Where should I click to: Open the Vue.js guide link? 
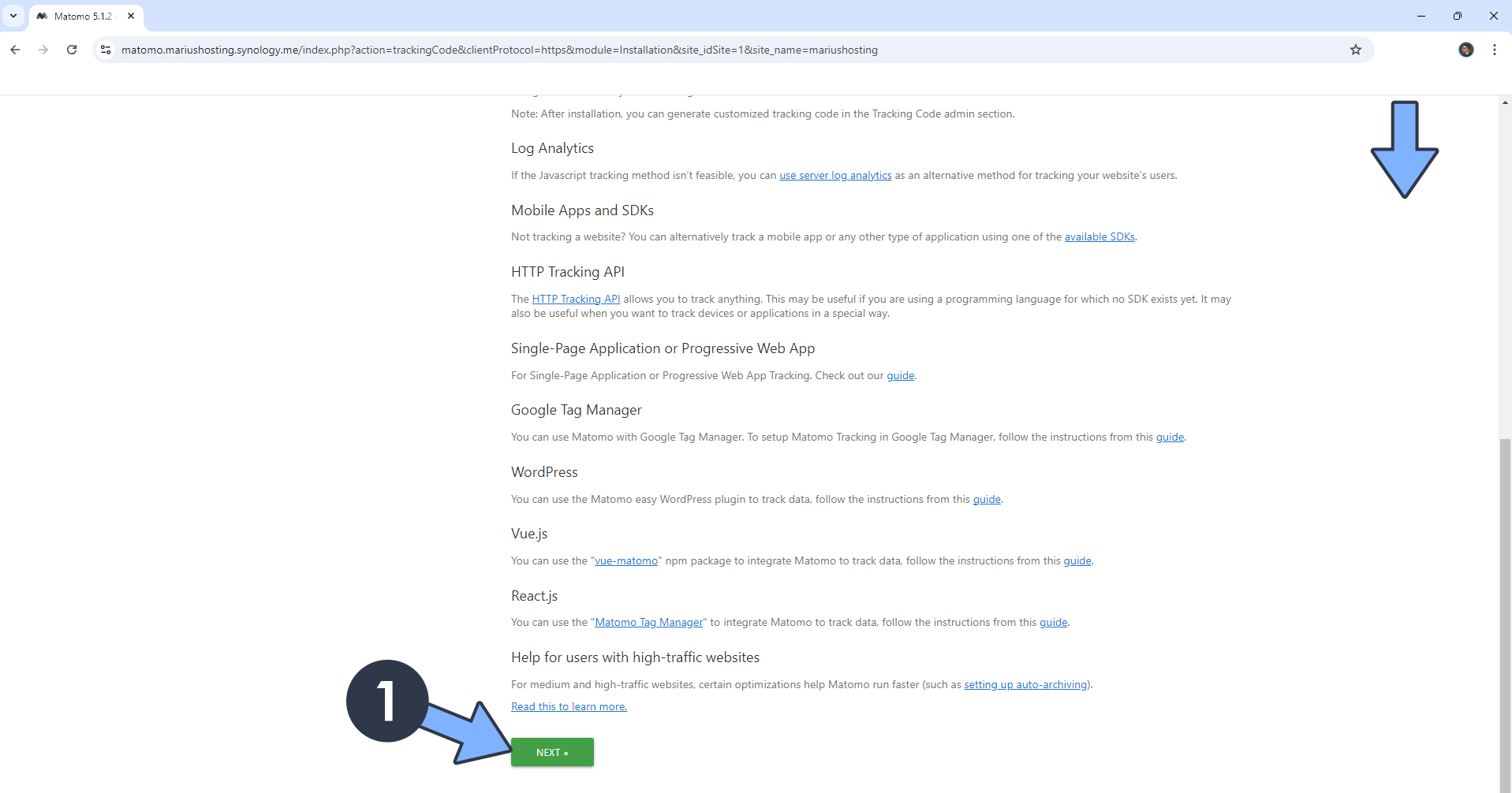[x=1077, y=561]
